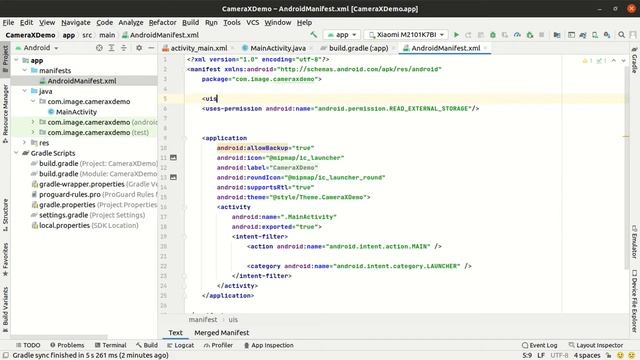The width and height of the screenshot is (640, 360).
Task: Toggle Emulator panel on right edge
Action: [x=634, y=242]
